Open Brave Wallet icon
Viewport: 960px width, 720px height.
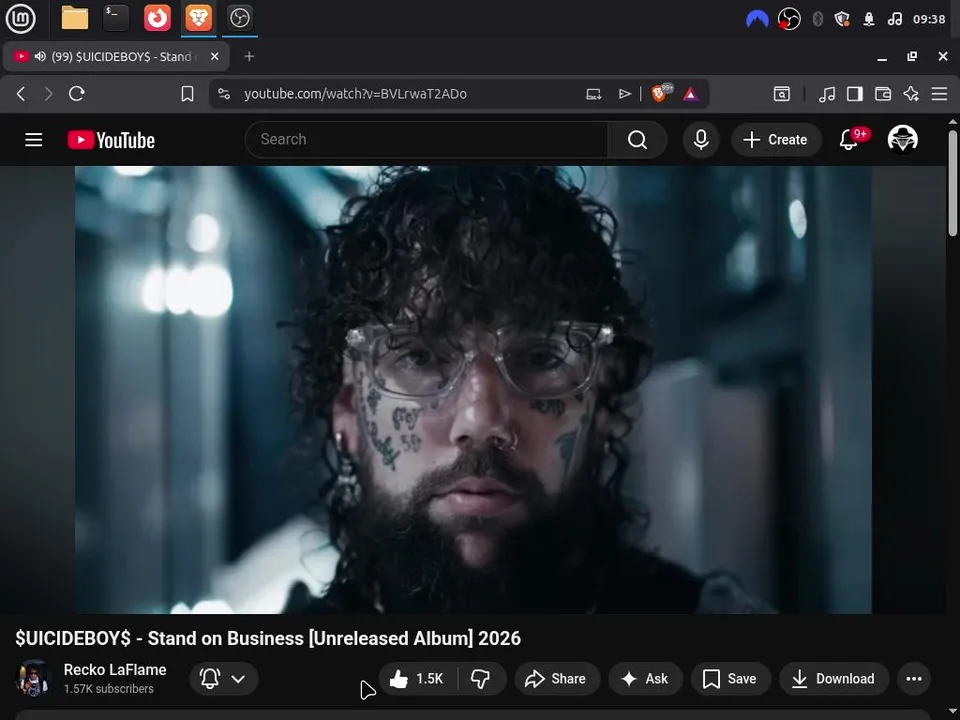coord(883,94)
